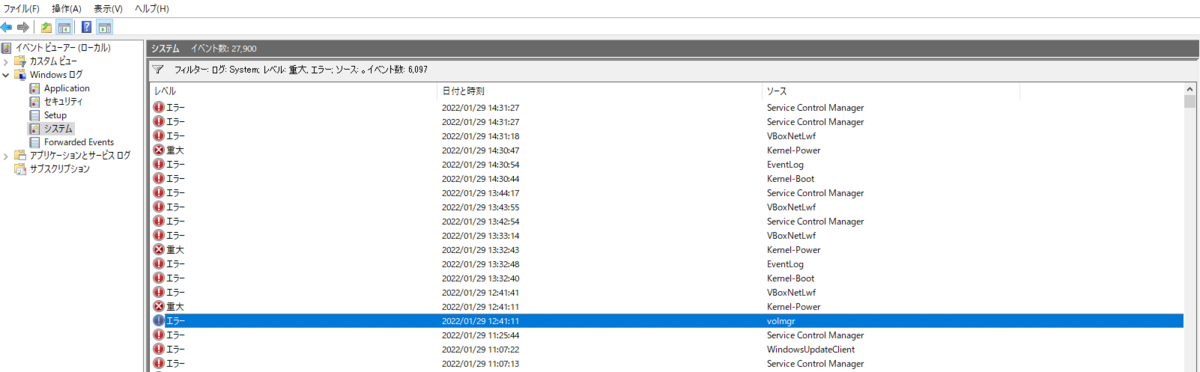Select システム in the tree
The height and width of the screenshot is (372, 1200).
coord(58,129)
